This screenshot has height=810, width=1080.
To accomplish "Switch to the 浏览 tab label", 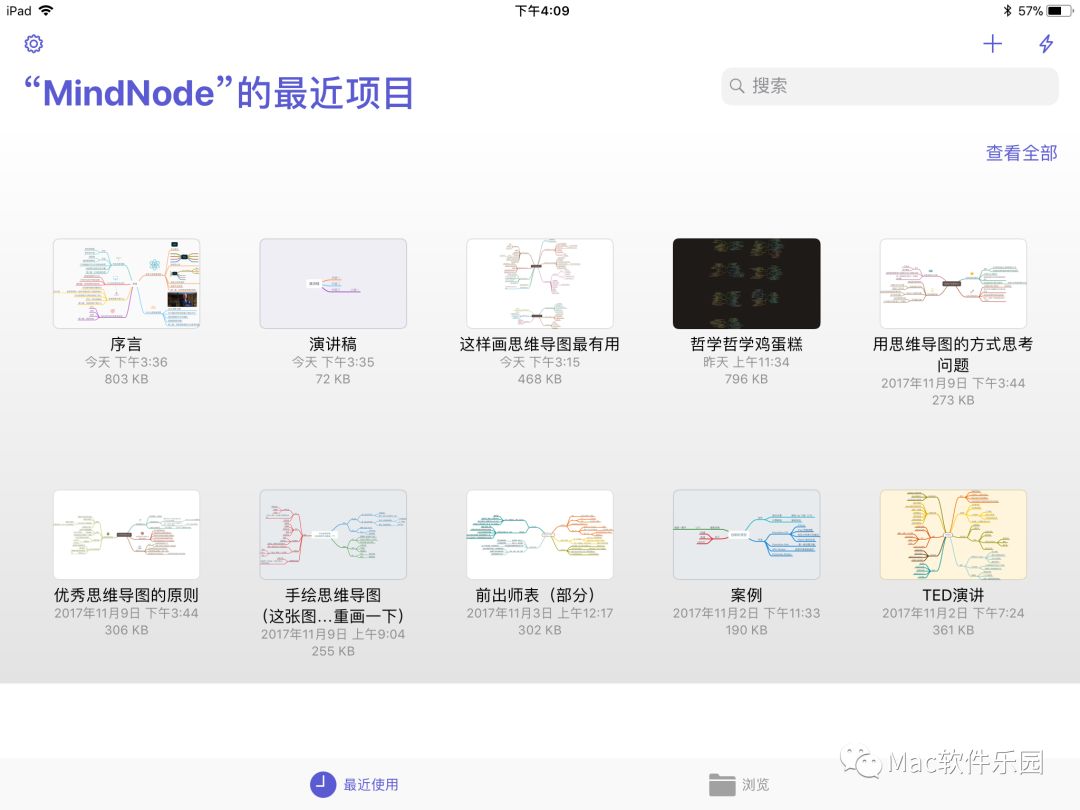I will [756, 785].
